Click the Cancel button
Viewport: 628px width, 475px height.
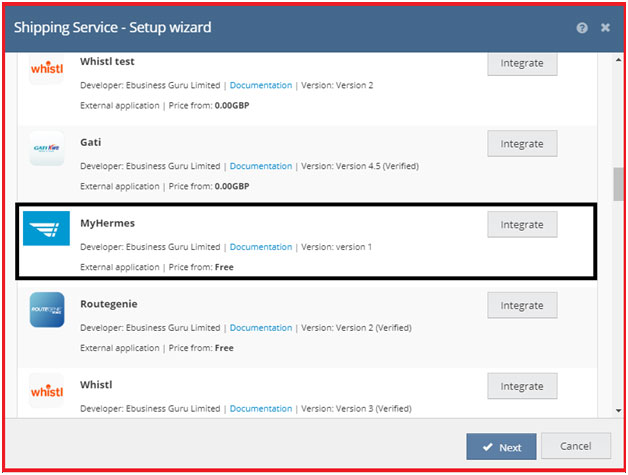[x=576, y=446]
